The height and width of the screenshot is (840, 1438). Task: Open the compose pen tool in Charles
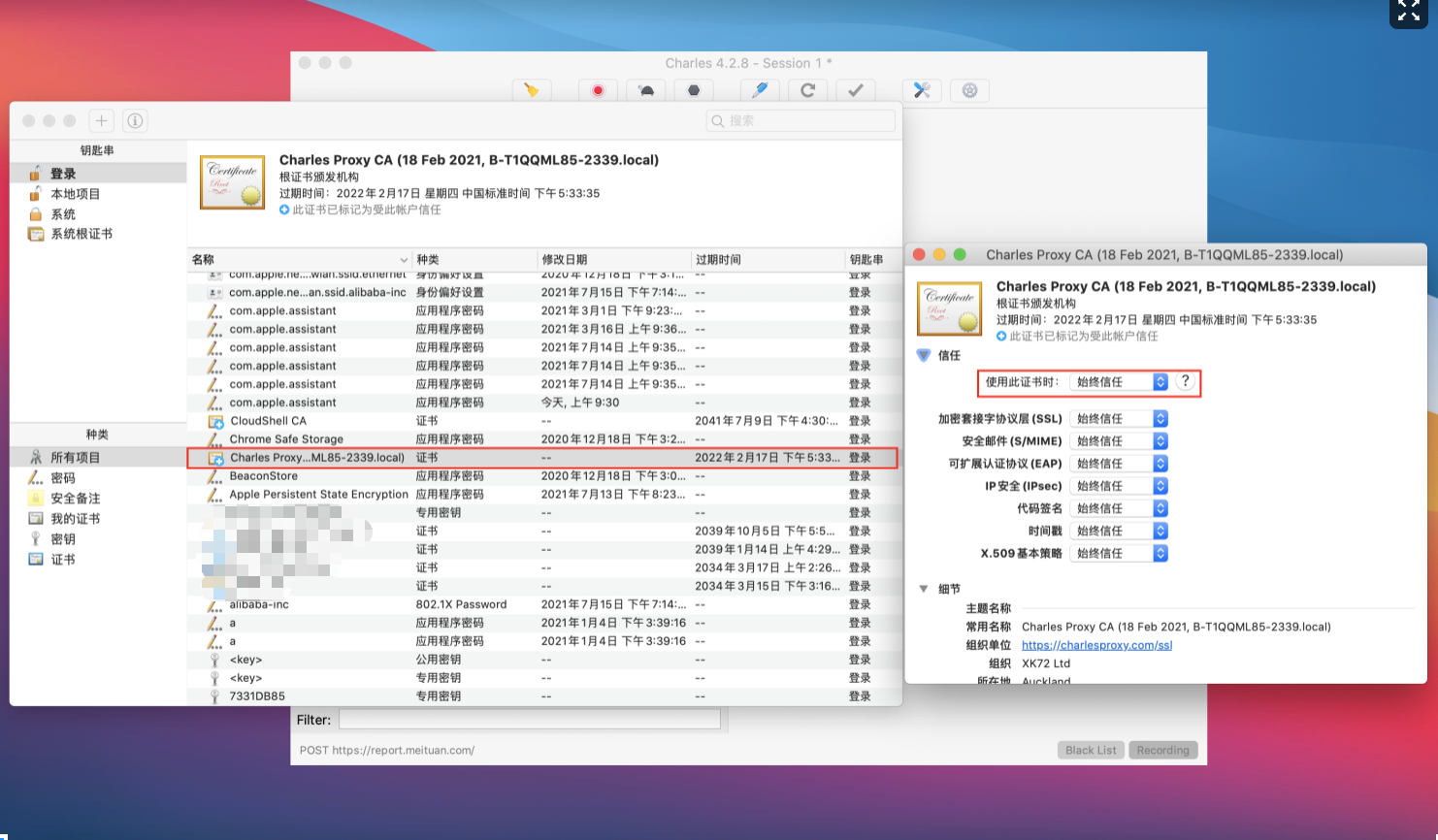pos(760,90)
